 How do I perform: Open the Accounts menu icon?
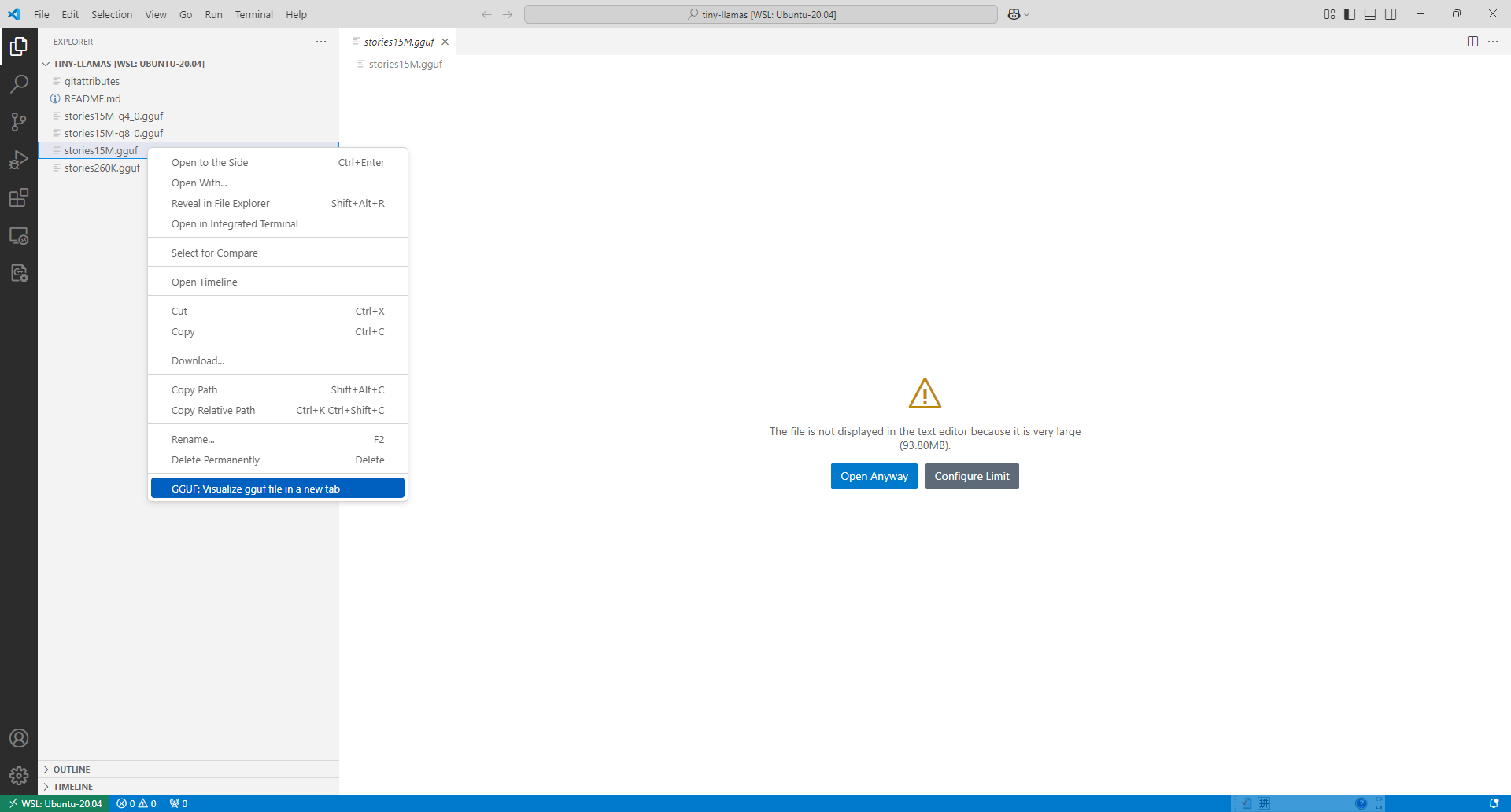[19, 738]
